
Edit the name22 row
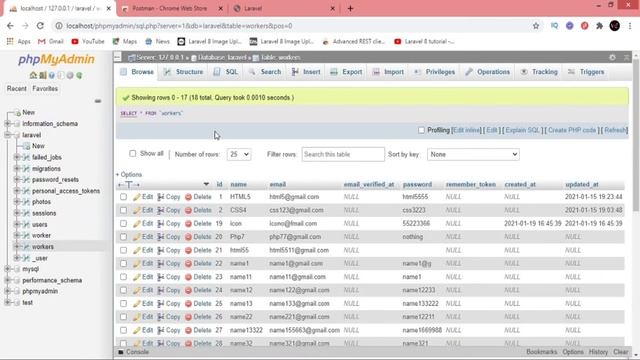(x=143, y=317)
